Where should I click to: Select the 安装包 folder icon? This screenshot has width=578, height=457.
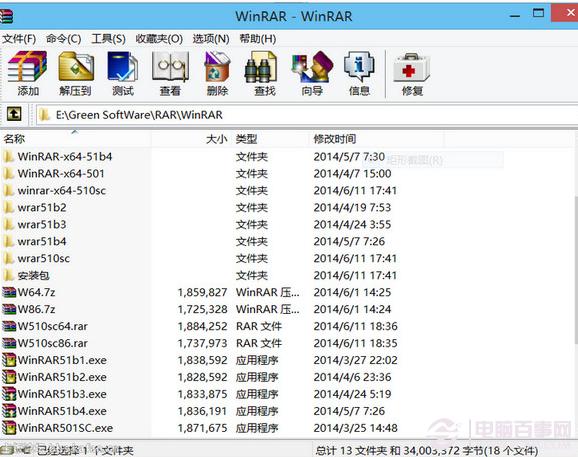[x=8, y=275]
